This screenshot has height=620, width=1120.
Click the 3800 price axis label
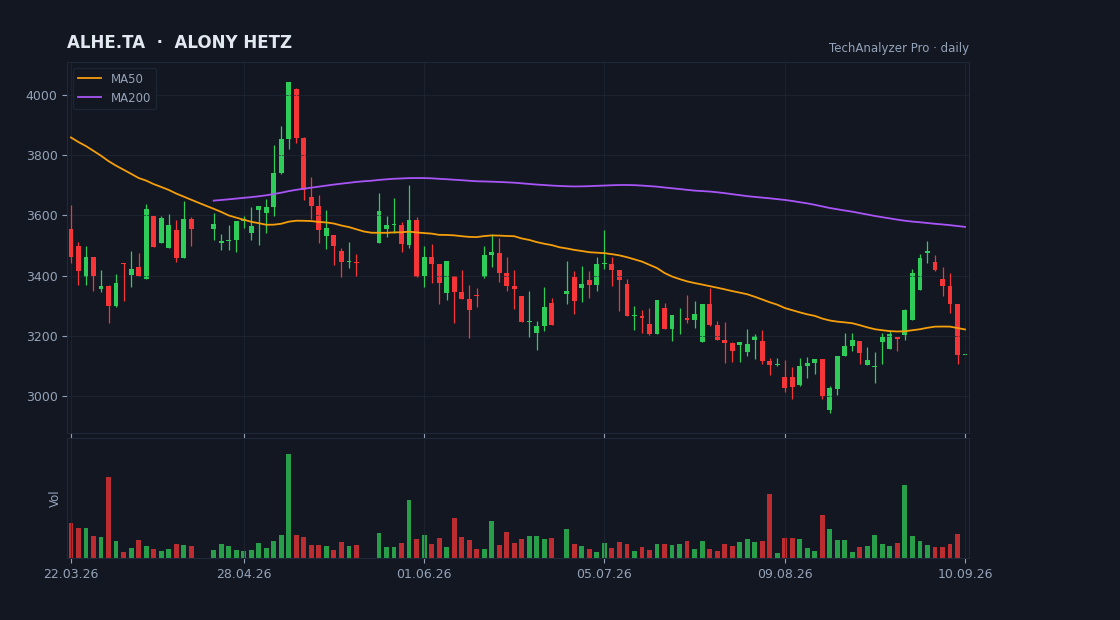[x=41, y=156]
